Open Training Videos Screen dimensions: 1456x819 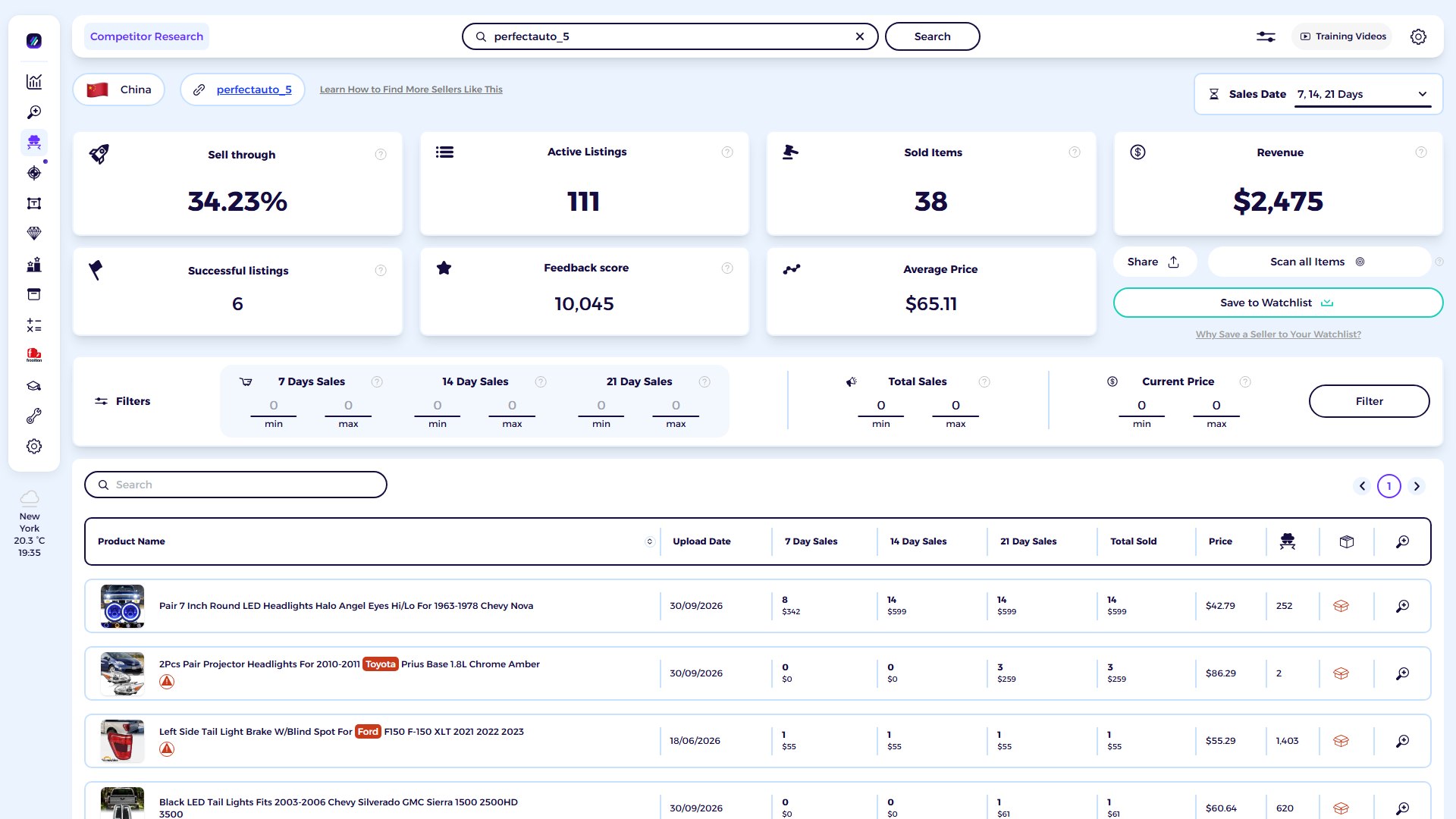pos(1342,36)
